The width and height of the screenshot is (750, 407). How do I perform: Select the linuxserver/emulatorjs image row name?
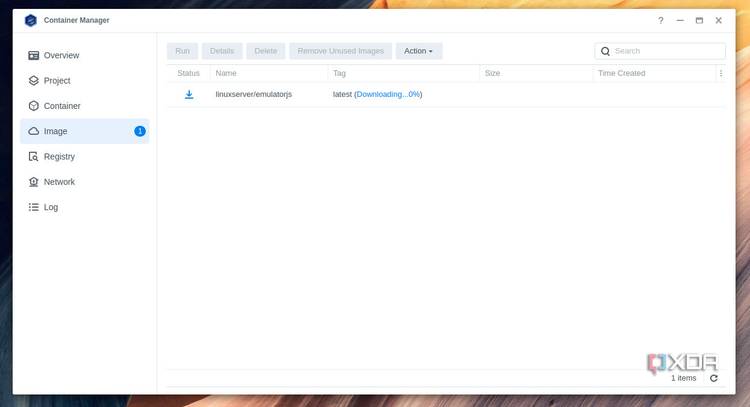click(x=254, y=94)
